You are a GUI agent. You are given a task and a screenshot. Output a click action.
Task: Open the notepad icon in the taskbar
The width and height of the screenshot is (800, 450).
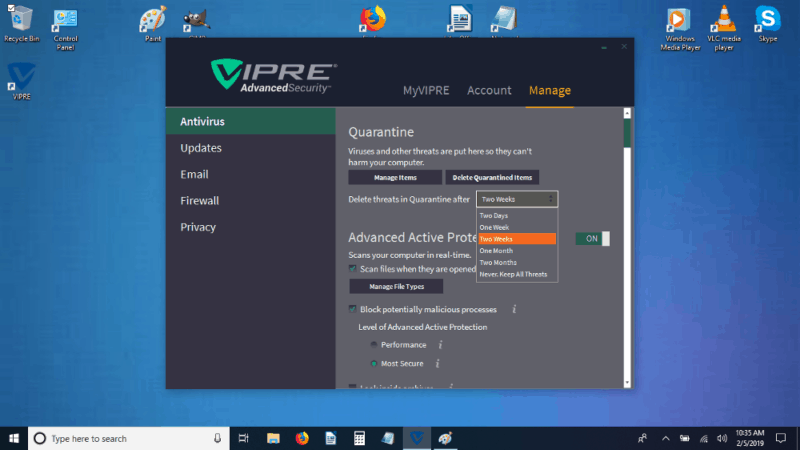point(388,438)
